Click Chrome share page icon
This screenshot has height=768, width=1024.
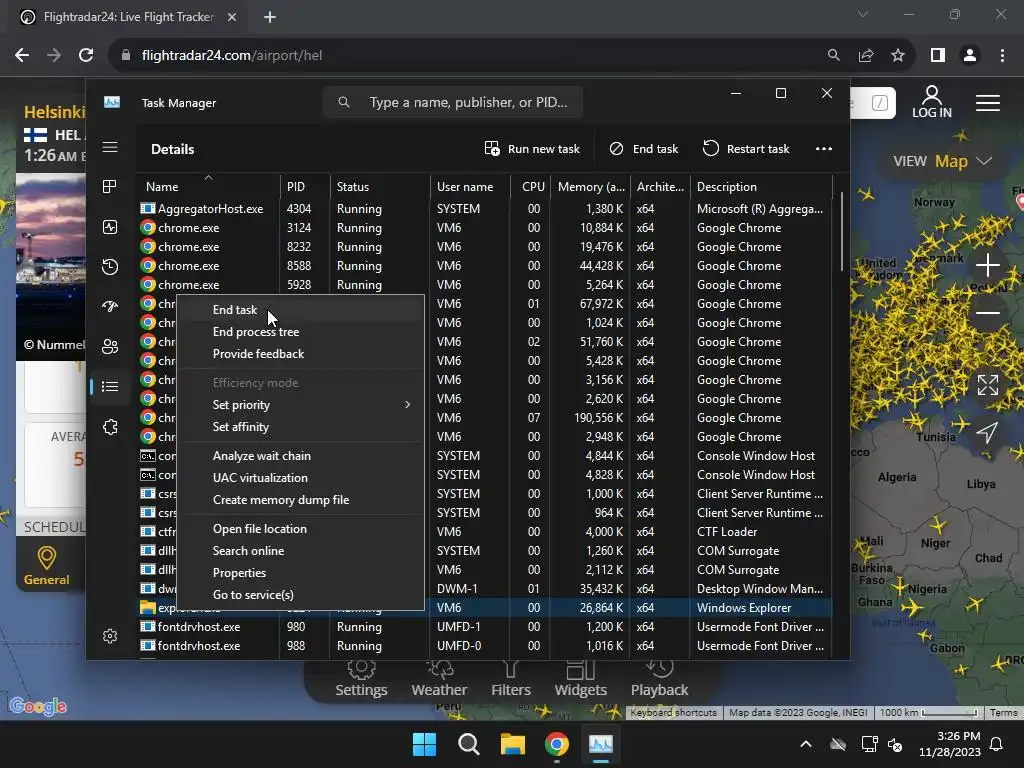tap(866, 56)
